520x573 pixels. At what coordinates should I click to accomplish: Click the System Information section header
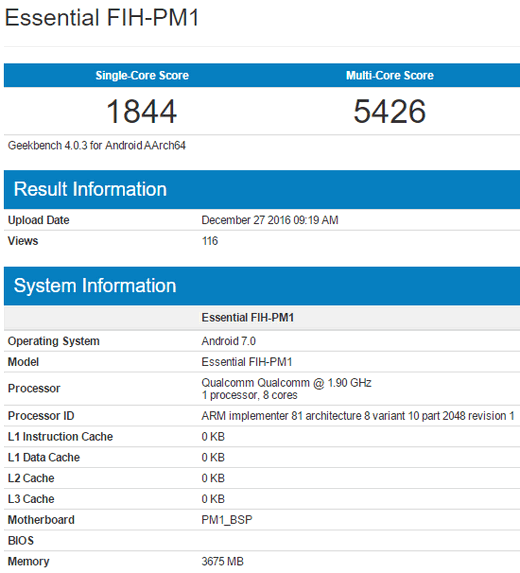95,285
